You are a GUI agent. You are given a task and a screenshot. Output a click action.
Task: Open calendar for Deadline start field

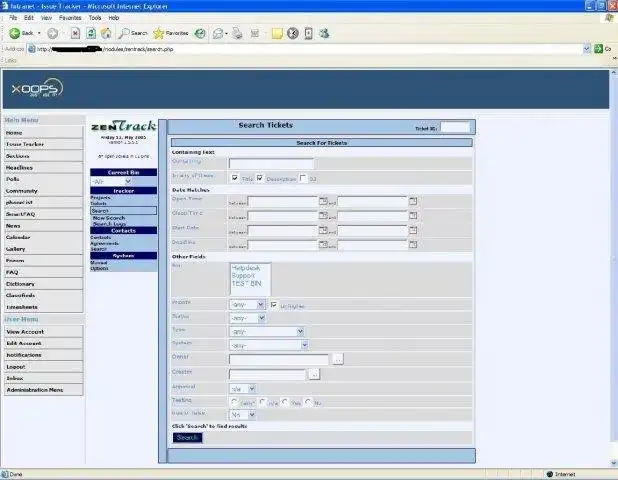[323, 244]
